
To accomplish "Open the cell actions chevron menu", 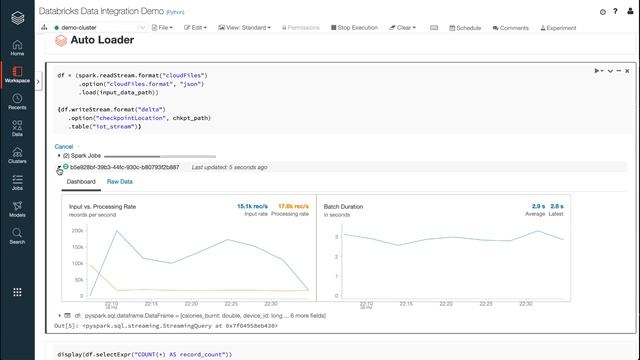I will (610, 71).
